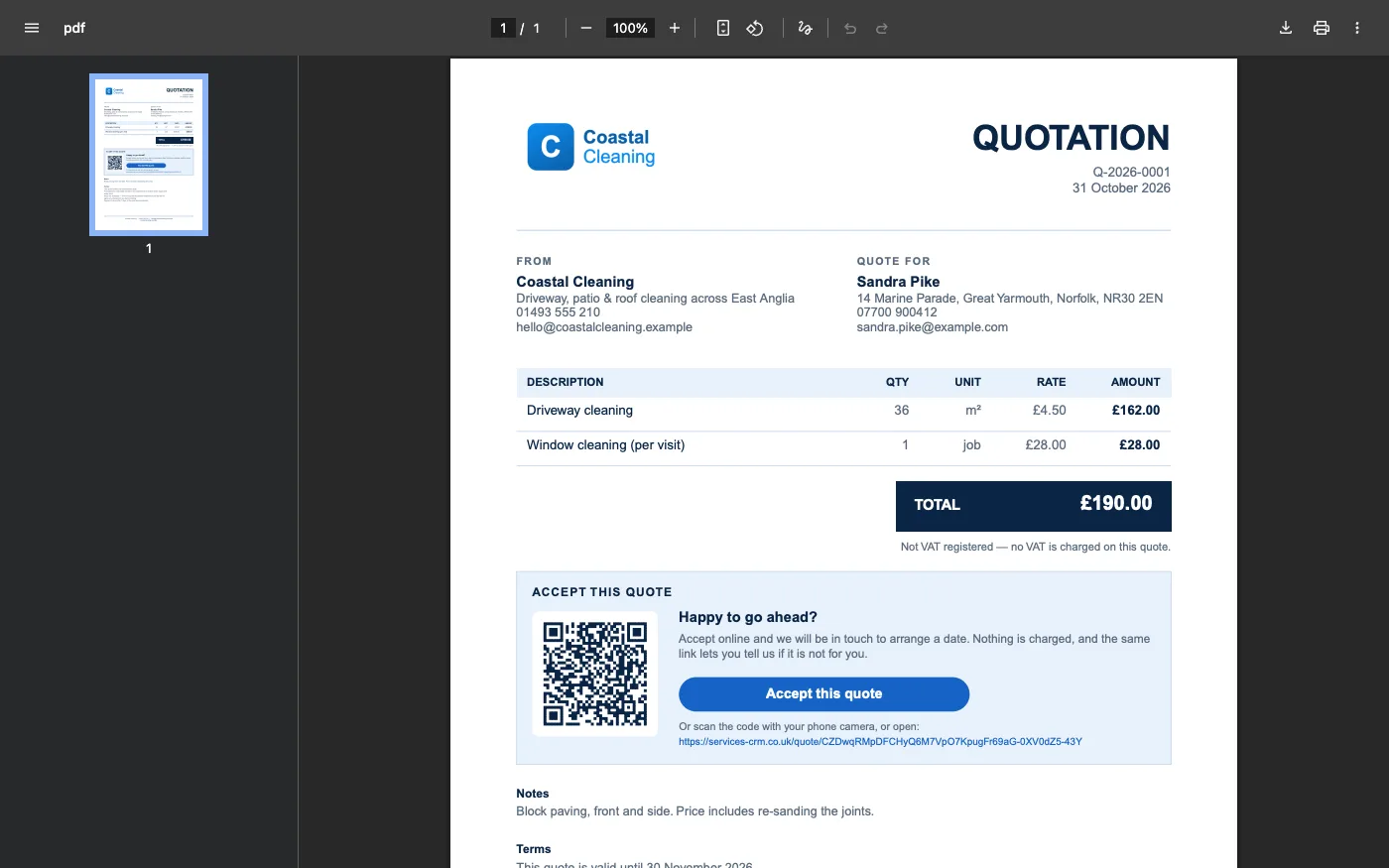
Task: Click the 'Not VAT registered' note
Action: coord(1035,547)
